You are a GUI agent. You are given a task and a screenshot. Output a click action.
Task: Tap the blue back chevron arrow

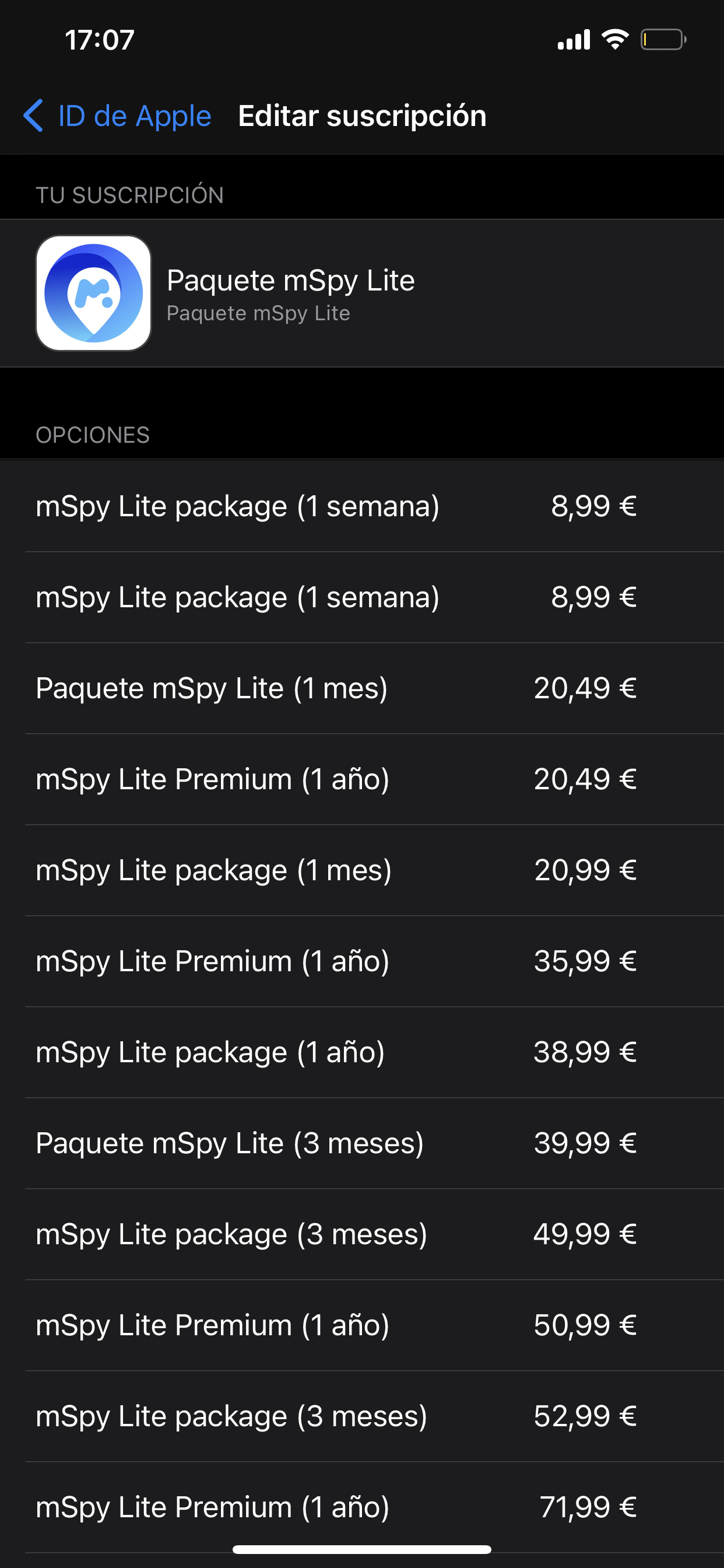(33, 116)
